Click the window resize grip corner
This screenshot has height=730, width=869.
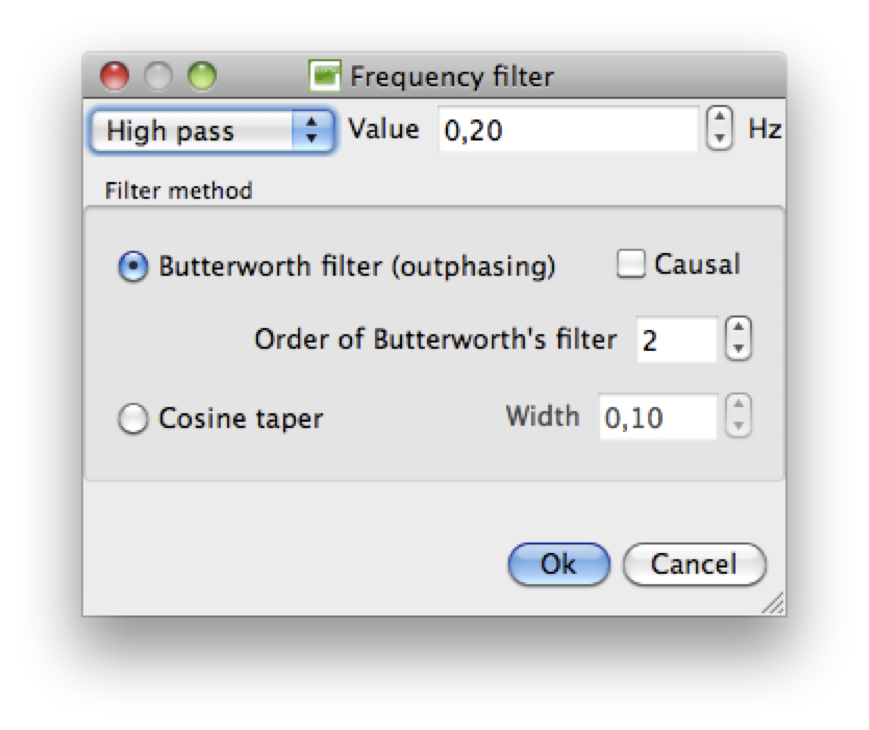773,603
